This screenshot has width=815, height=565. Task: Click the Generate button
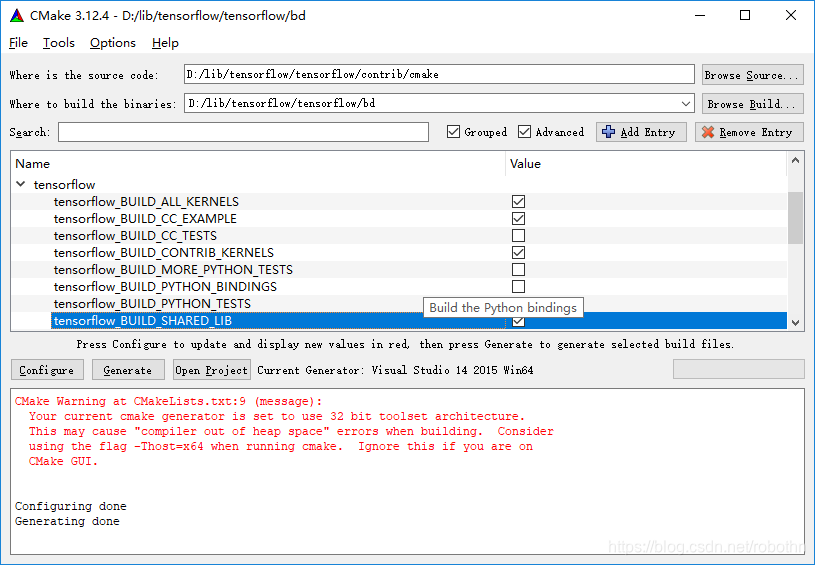128,370
